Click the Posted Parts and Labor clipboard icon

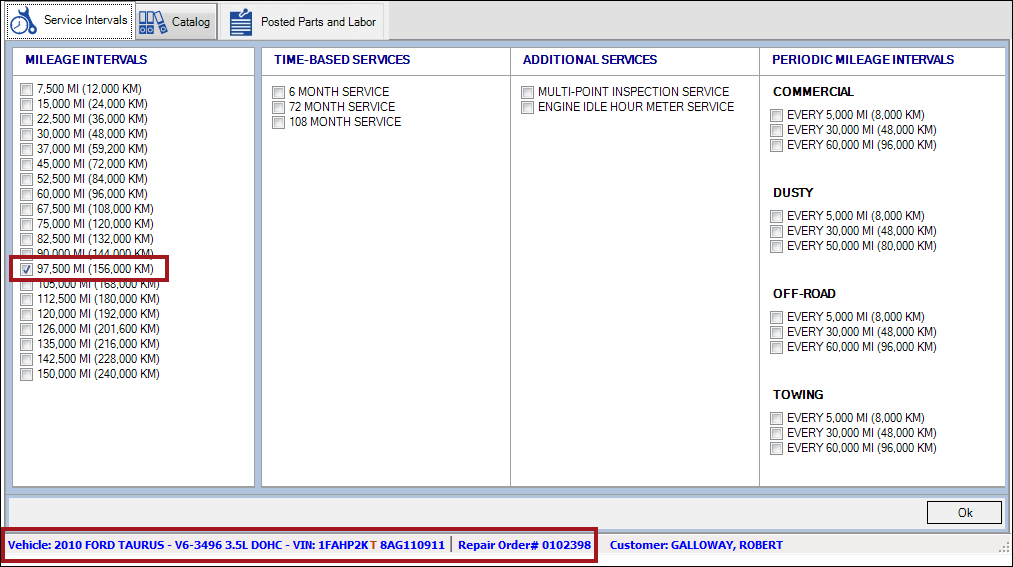[x=241, y=22]
